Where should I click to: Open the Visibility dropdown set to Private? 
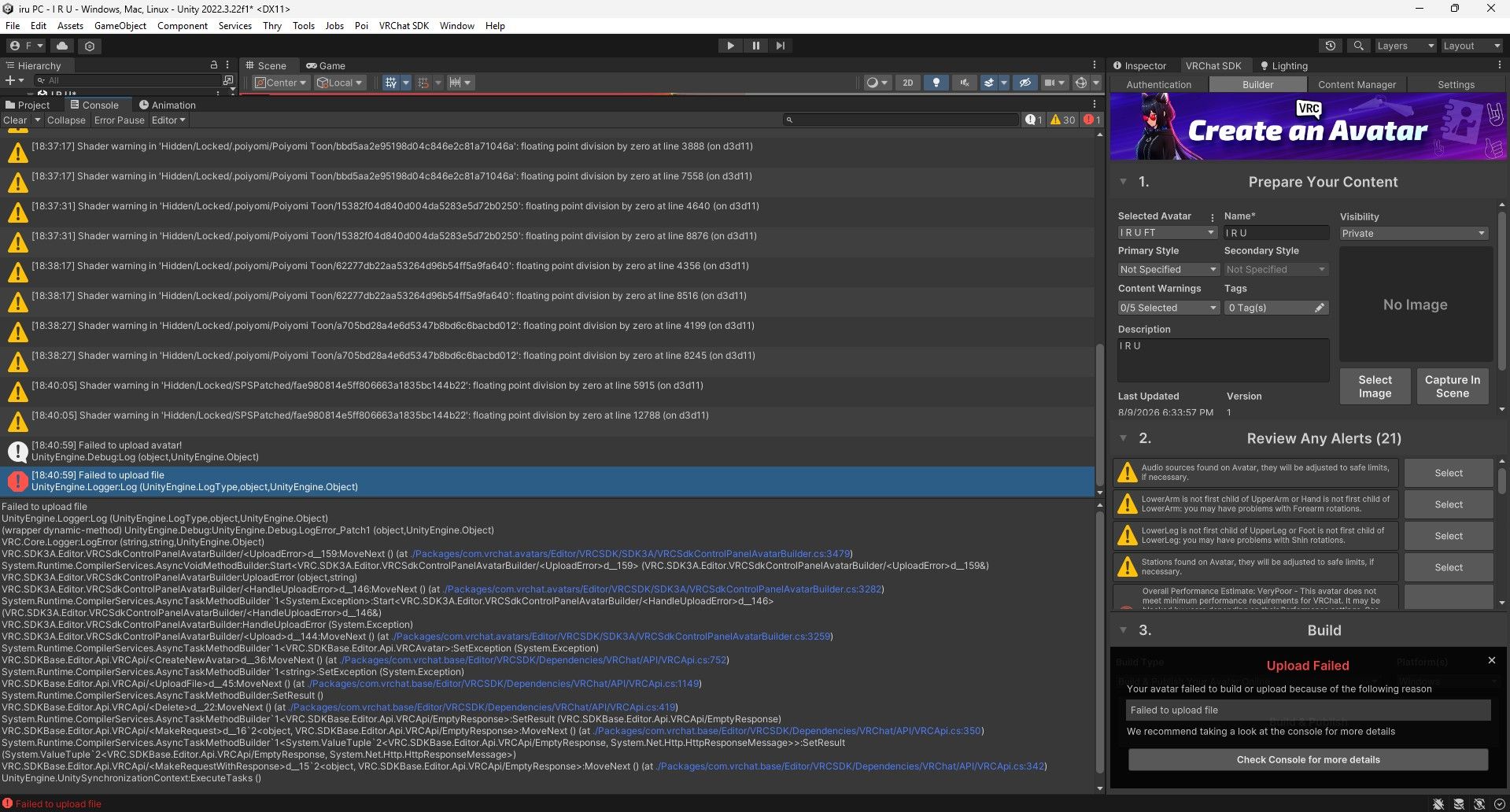click(1413, 234)
